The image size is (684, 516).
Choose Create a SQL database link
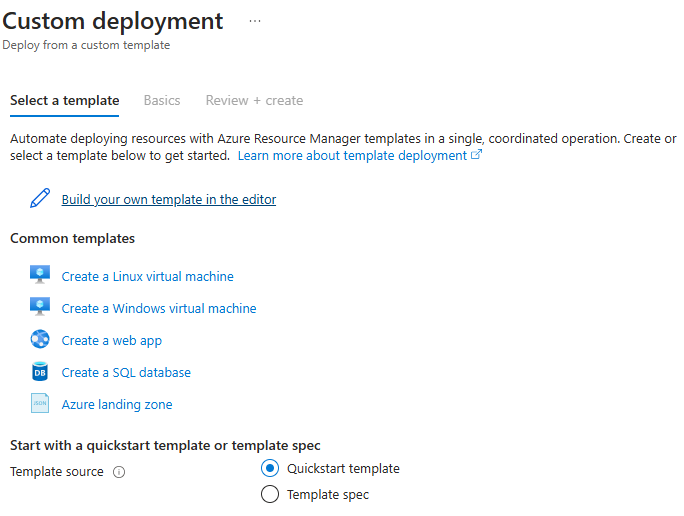(x=126, y=372)
